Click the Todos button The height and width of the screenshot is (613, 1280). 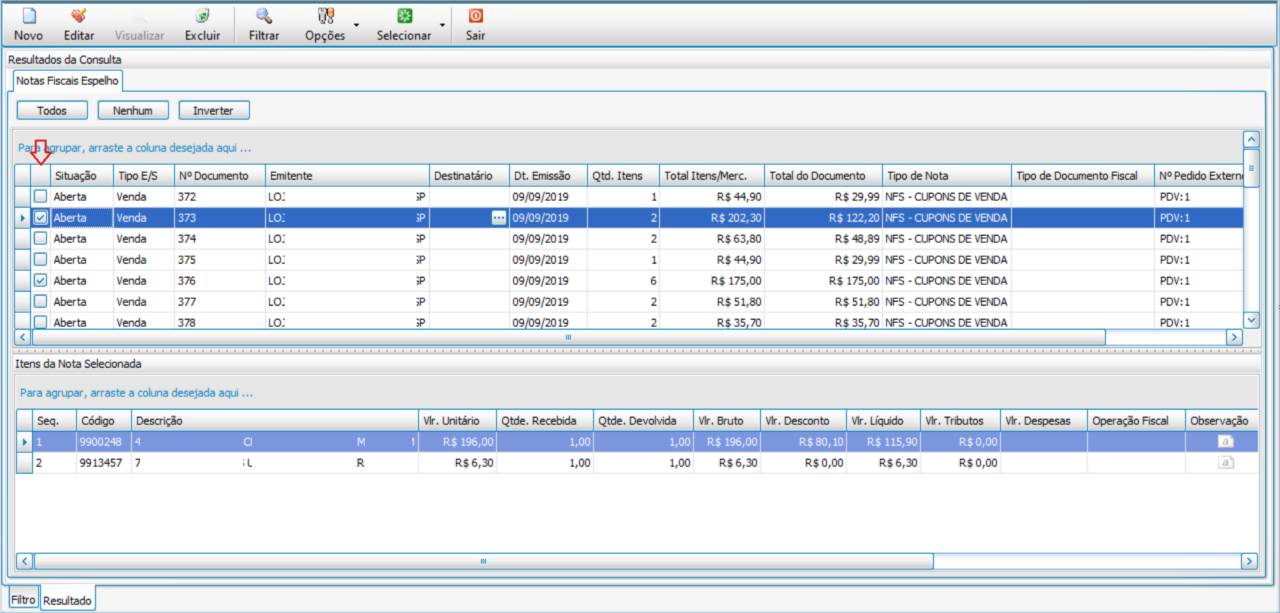(52, 110)
